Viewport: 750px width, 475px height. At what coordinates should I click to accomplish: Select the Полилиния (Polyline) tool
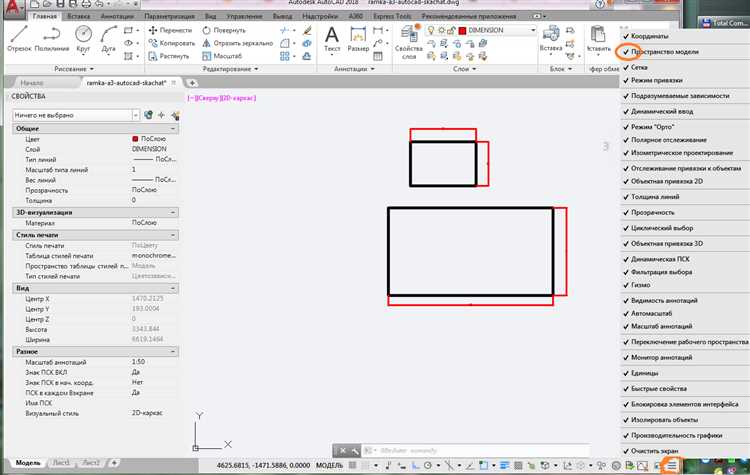click(52, 38)
